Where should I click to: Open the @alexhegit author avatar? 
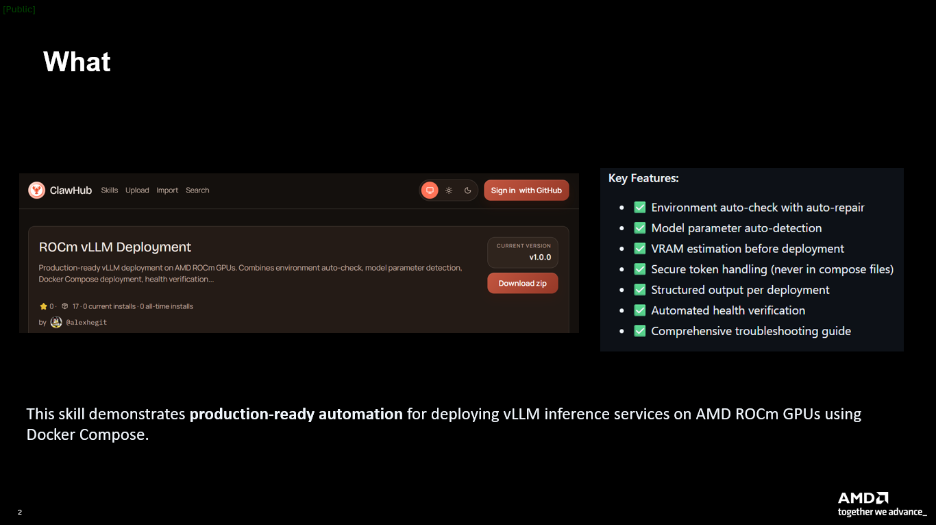pyautogui.click(x=56, y=323)
